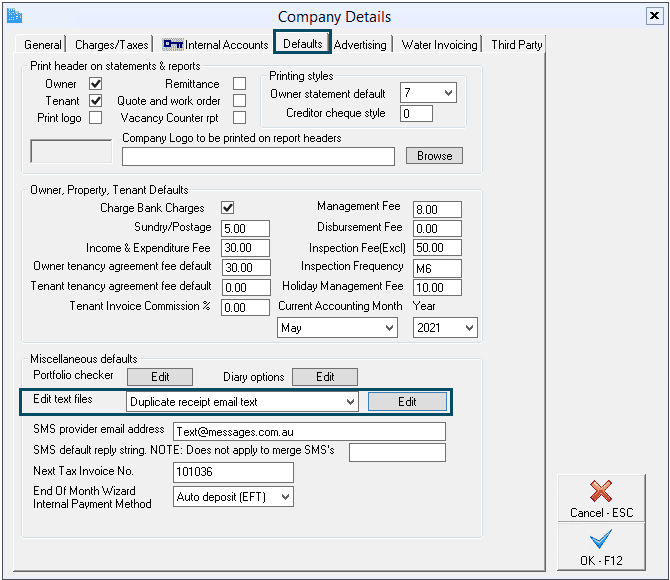Viewport: 670px width, 580px height.
Task: Click the Next Tax Invoice No. field
Action: coord(233,472)
